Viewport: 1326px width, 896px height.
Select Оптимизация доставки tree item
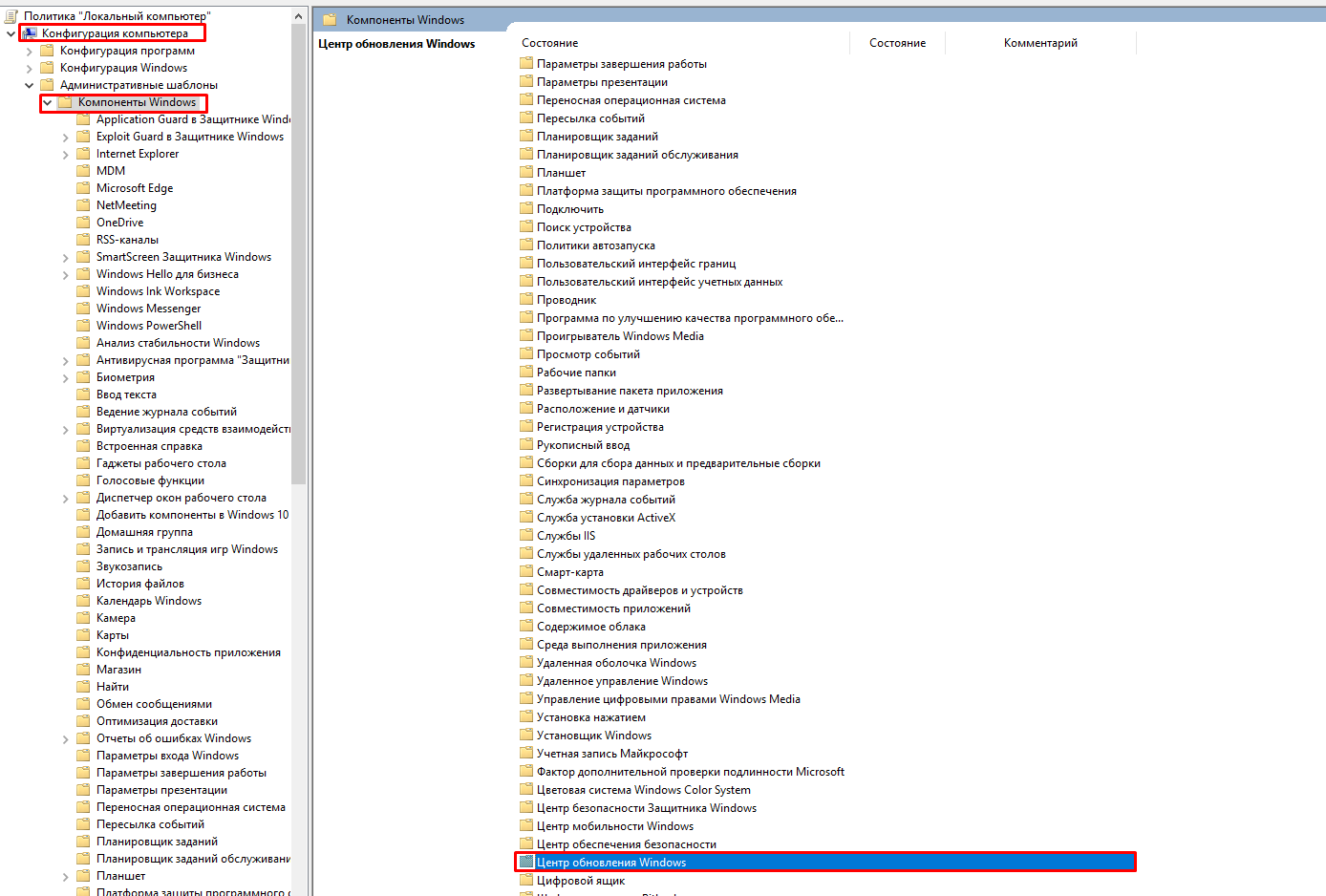[x=157, y=721]
